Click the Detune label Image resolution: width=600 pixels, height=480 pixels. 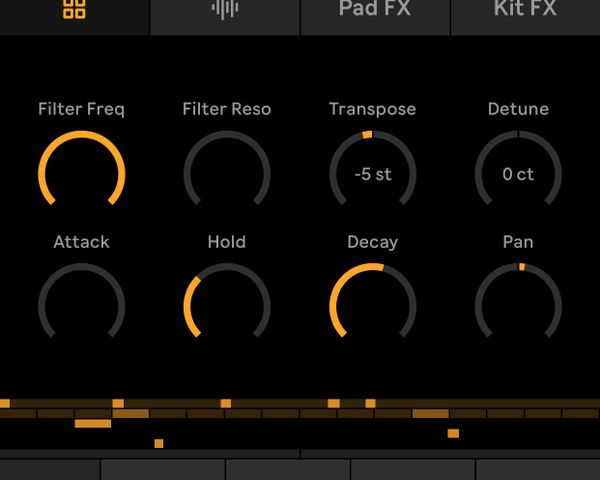[x=518, y=109]
